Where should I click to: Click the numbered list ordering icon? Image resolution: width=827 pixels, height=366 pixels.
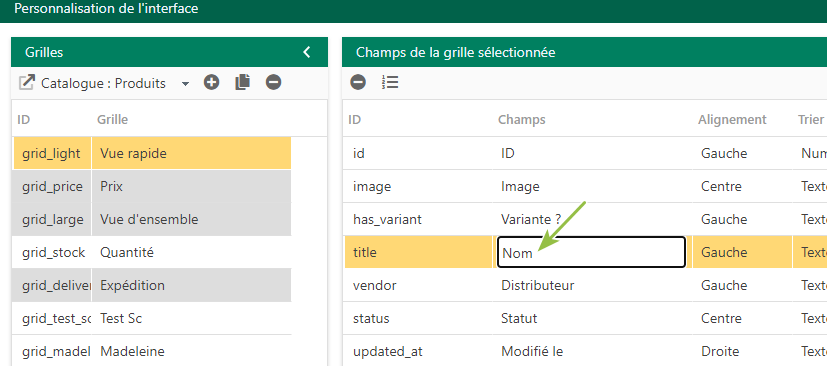point(390,82)
